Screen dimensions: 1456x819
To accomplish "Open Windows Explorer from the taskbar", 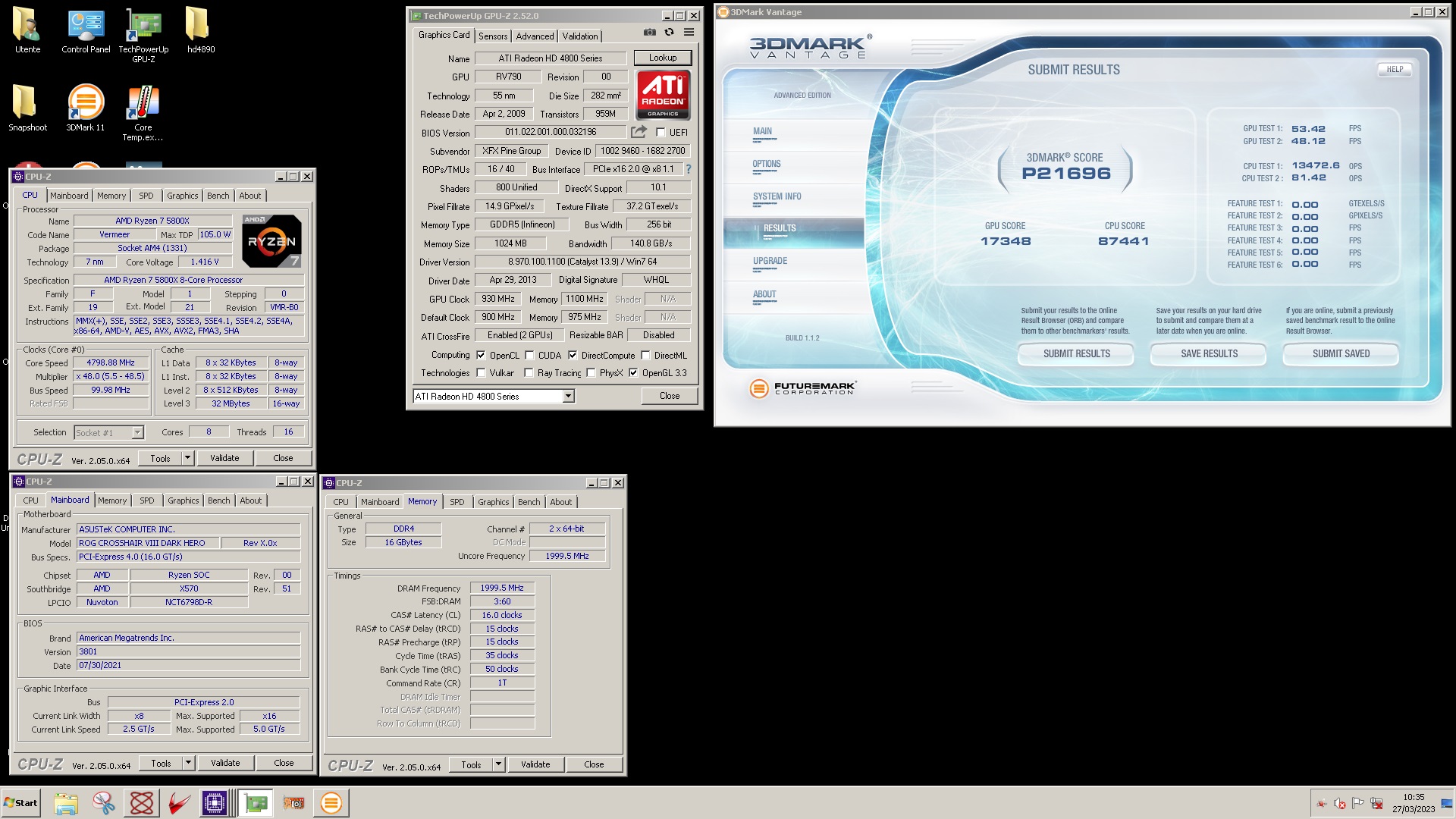I will [x=66, y=803].
